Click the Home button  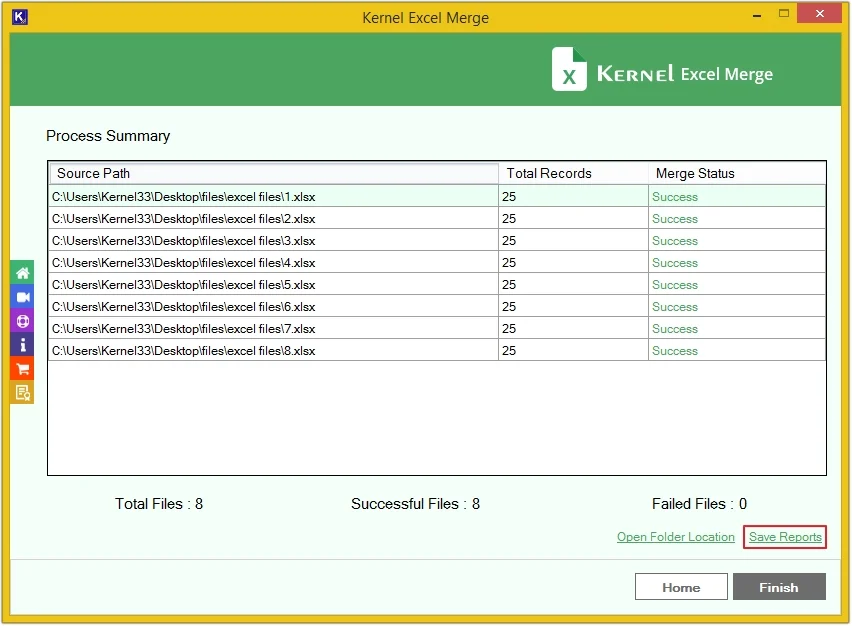681,587
